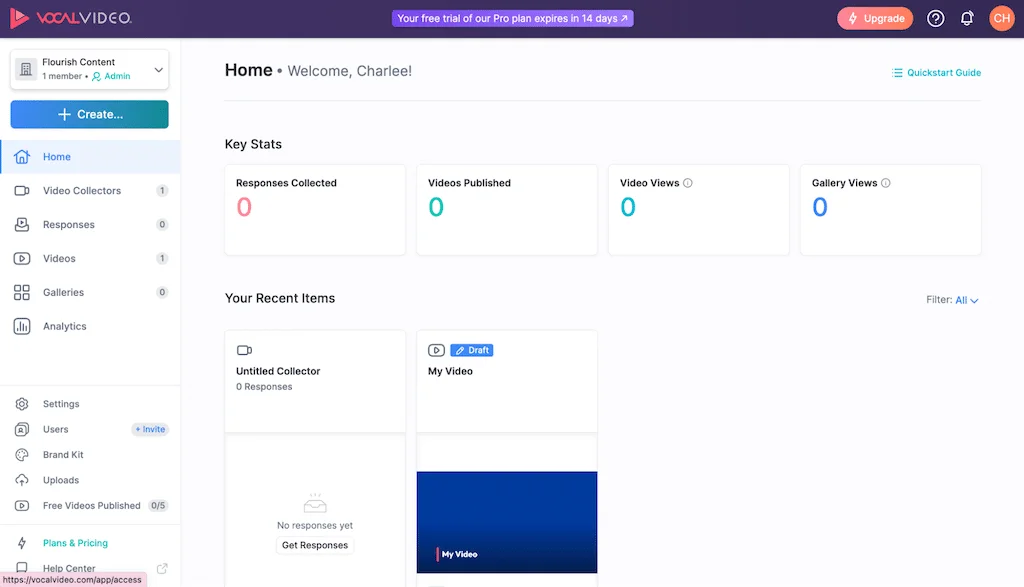1024x587 pixels.
Task: Select Video Collectors in the sidebar
Action: [80, 190]
